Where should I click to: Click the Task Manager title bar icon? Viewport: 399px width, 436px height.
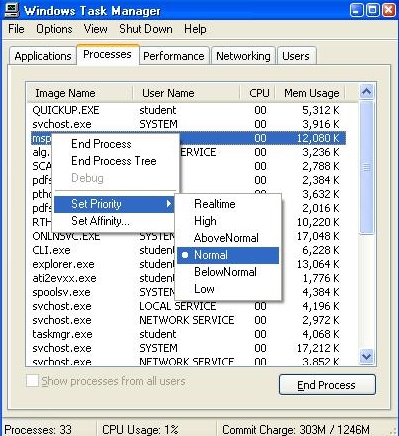tap(12, 10)
